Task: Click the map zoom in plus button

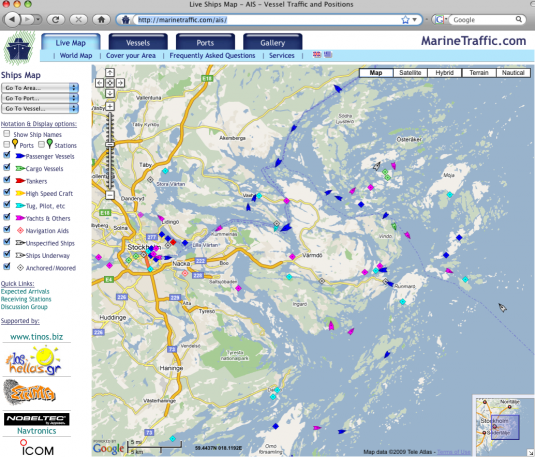Action: click(x=110, y=106)
